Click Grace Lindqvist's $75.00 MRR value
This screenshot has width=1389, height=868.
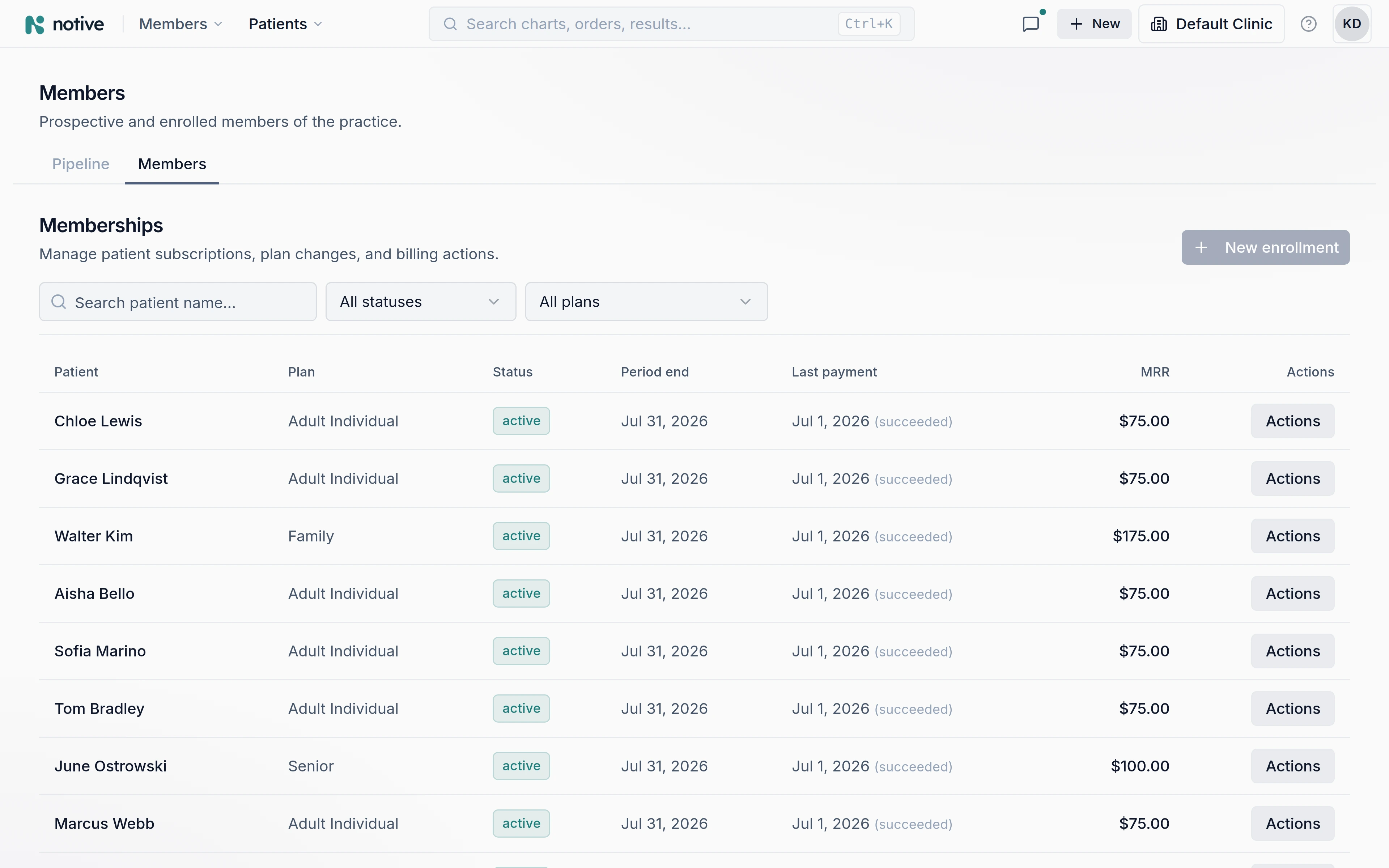coord(1144,479)
